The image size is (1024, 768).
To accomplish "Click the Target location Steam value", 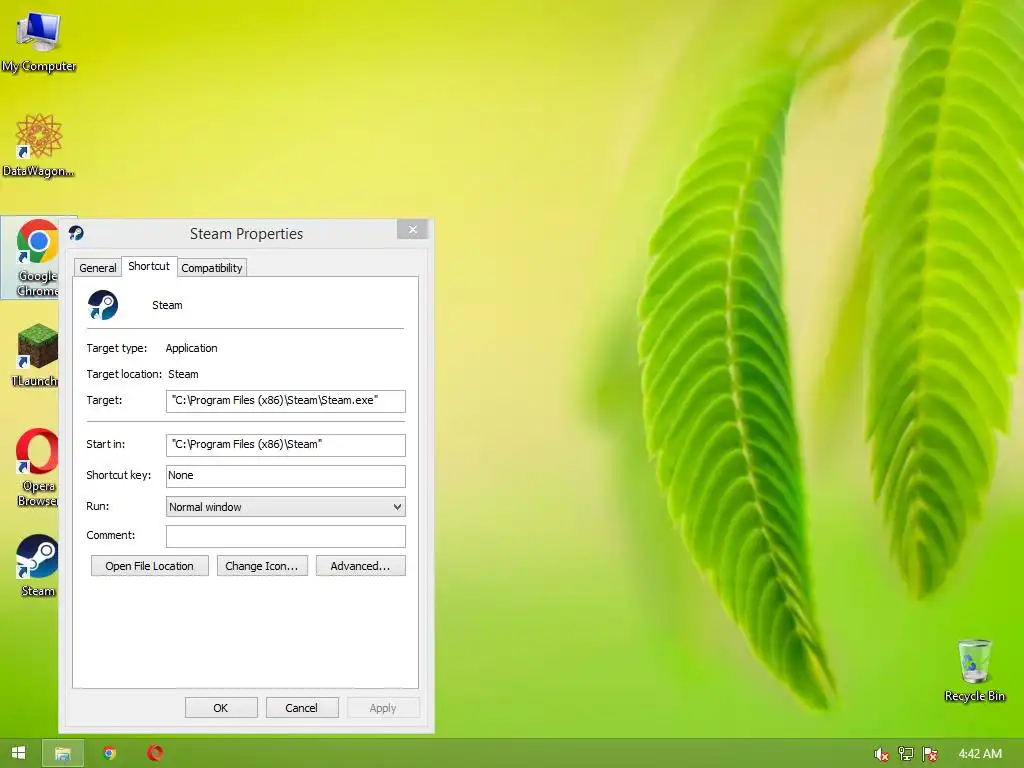I will (x=183, y=374).
